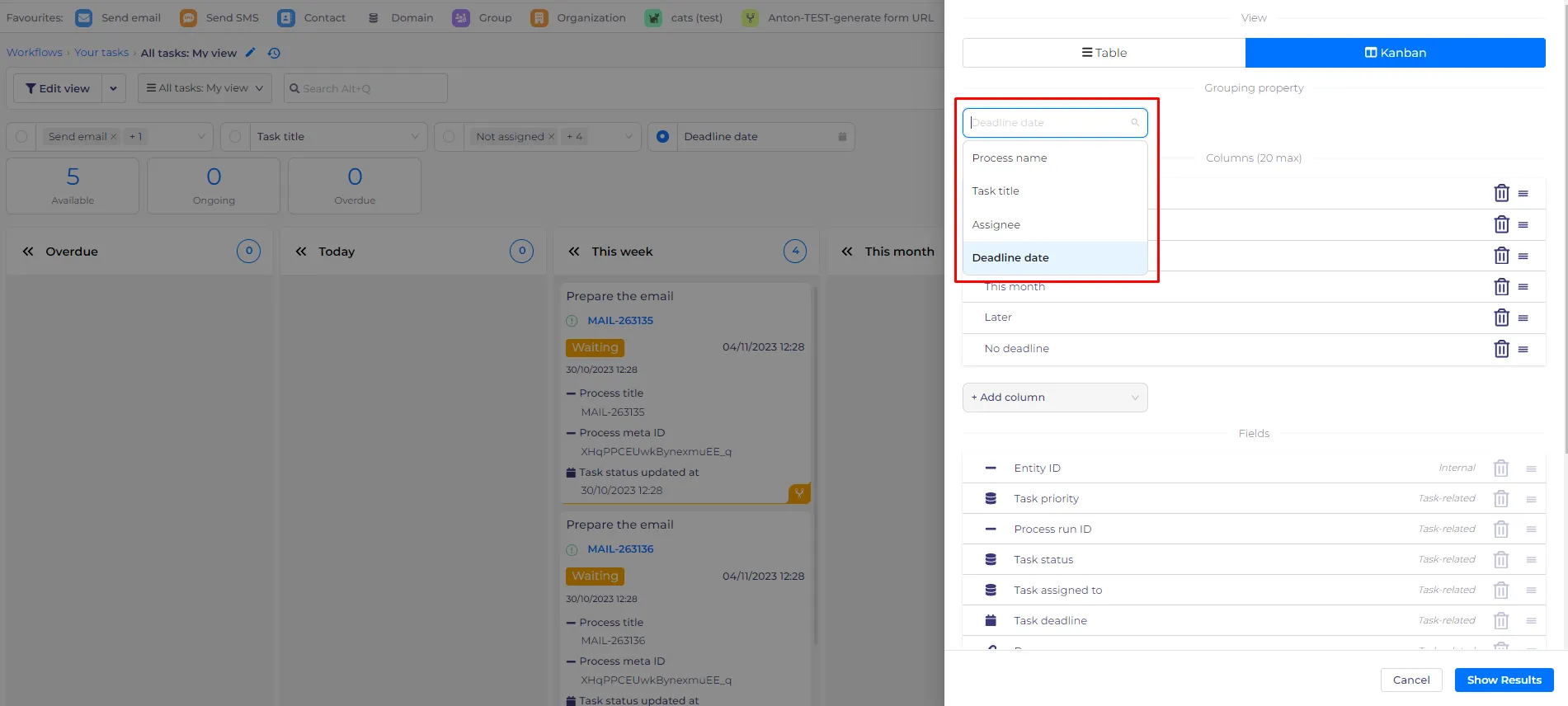Remove the Entity ID field
The height and width of the screenshot is (706, 1568).
(x=1501, y=468)
